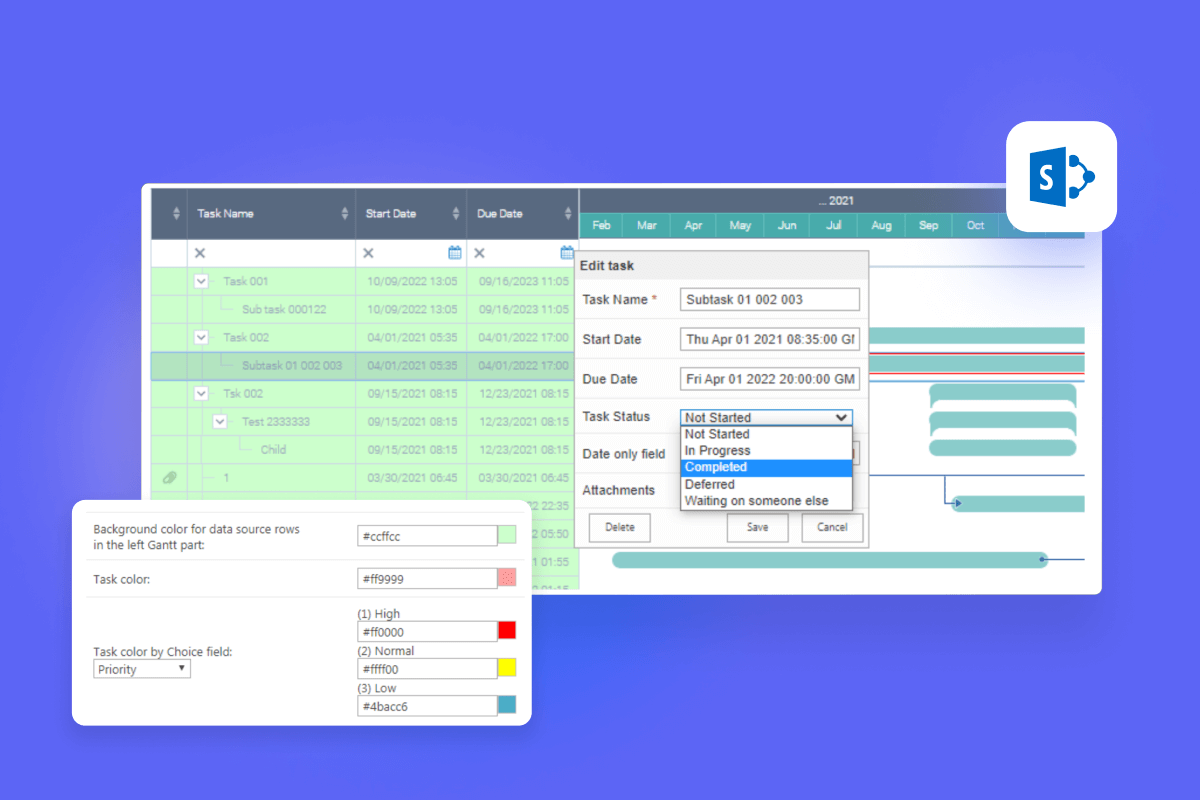Click the attachment paperclip icon on row 1

(169, 478)
